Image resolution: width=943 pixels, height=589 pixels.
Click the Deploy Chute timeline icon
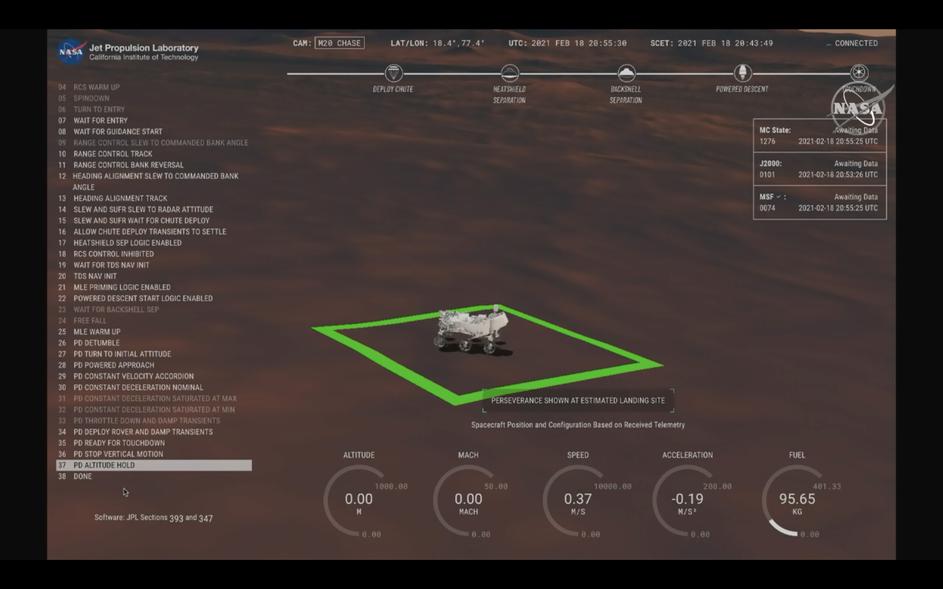(393, 73)
